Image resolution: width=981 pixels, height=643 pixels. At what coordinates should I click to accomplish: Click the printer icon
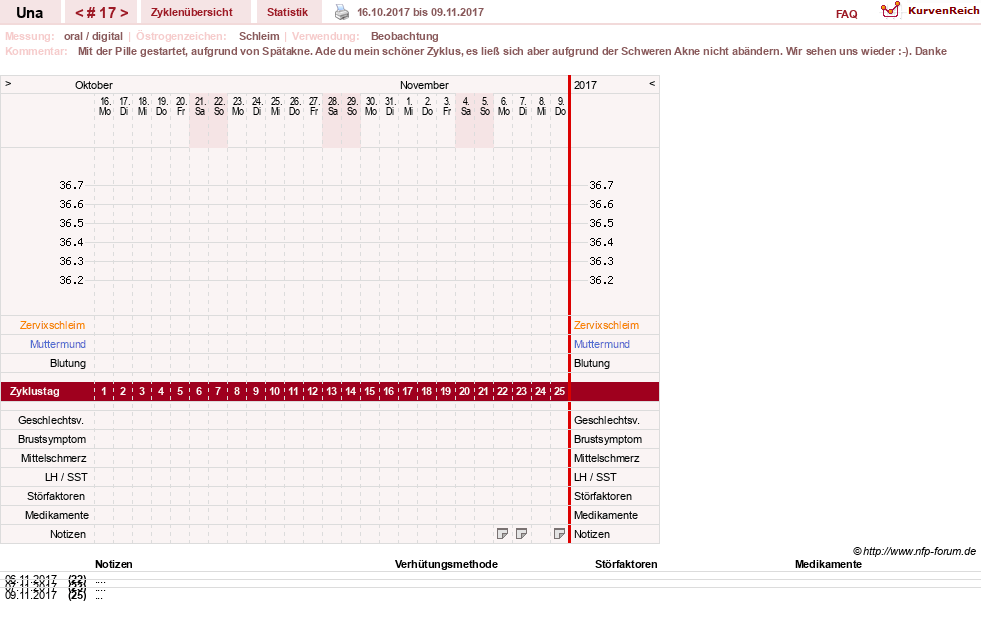click(342, 12)
